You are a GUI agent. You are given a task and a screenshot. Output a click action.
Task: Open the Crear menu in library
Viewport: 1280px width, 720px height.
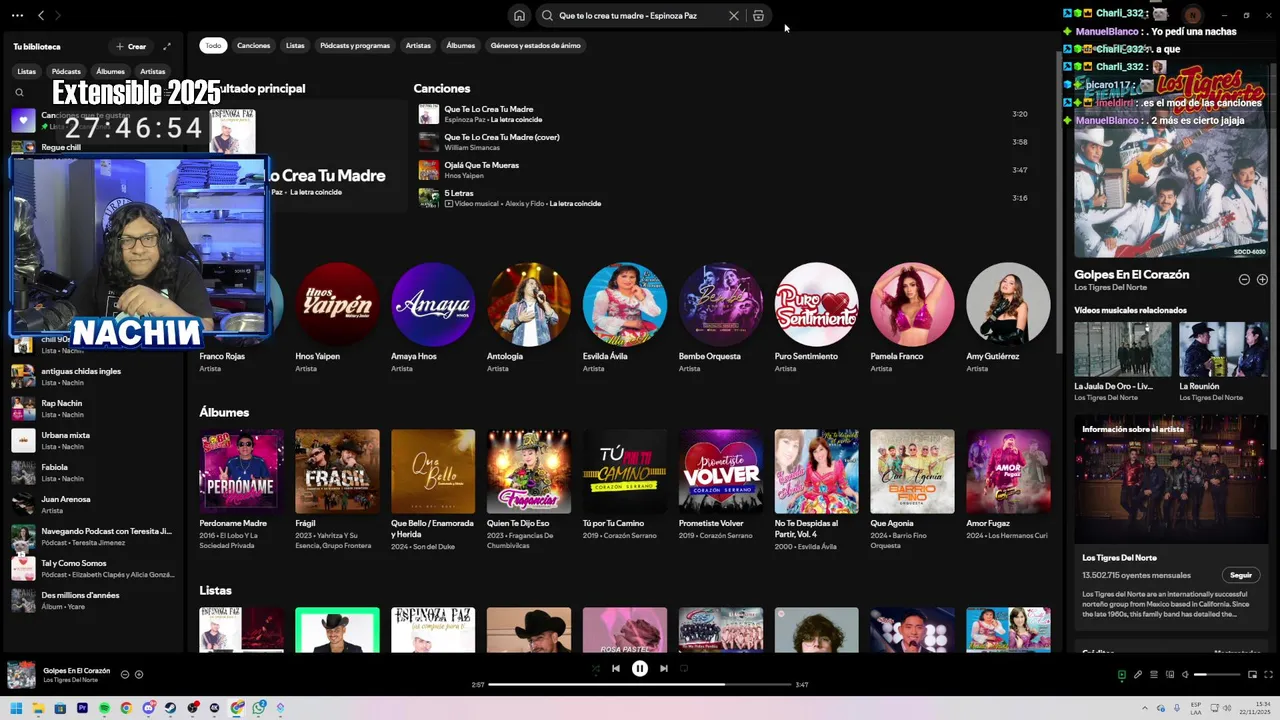(x=131, y=46)
